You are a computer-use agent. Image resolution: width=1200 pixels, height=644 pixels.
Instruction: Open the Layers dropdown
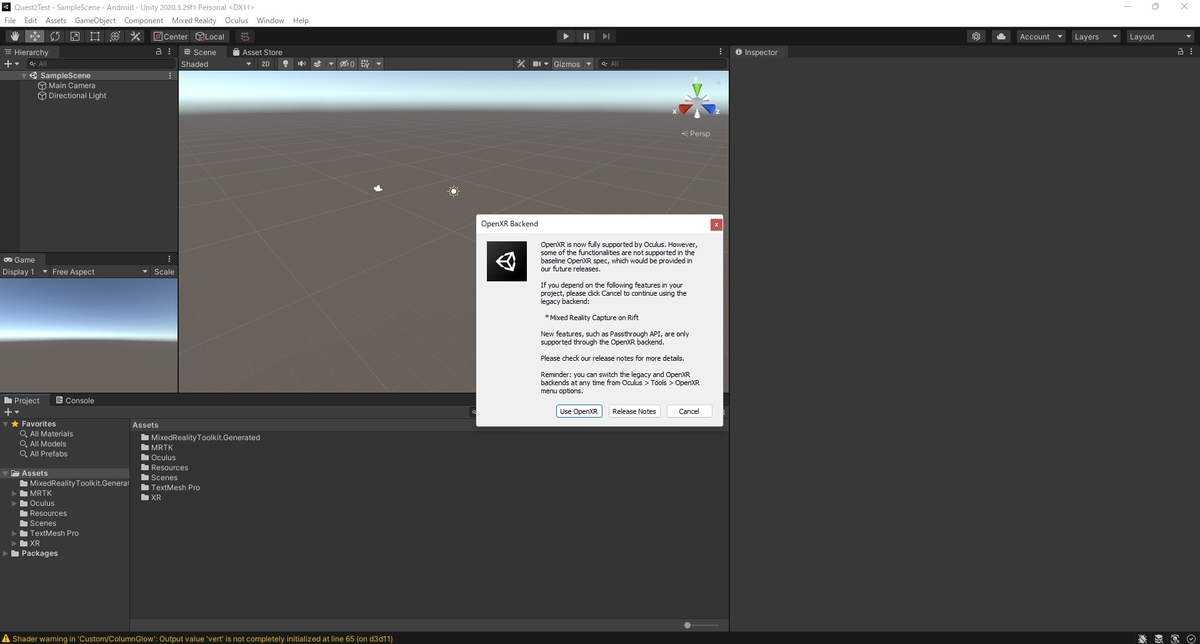pyautogui.click(x=1094, y=36)
